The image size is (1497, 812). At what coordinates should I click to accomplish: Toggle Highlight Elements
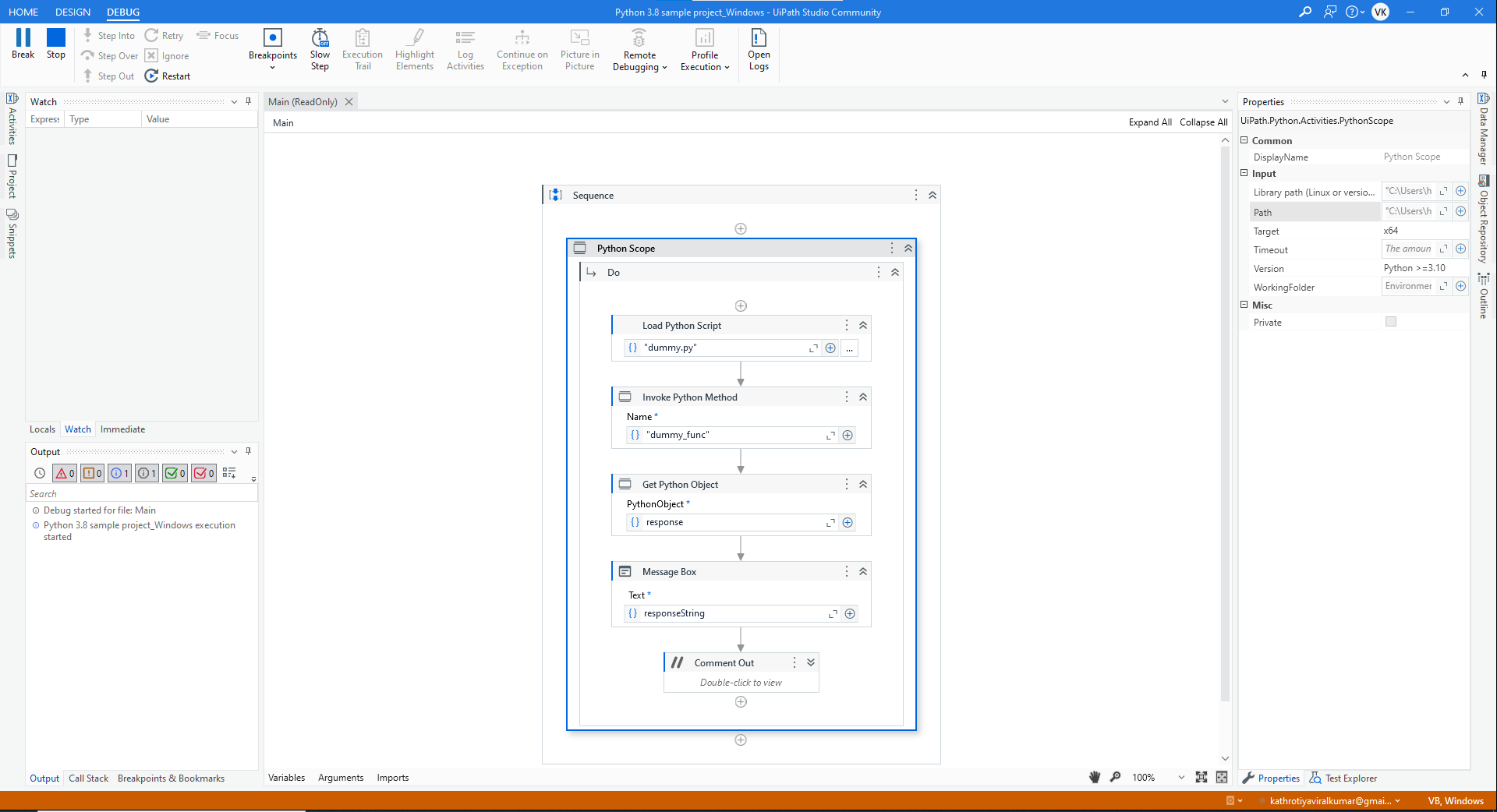pyautogui.click(x=415, y=50)
